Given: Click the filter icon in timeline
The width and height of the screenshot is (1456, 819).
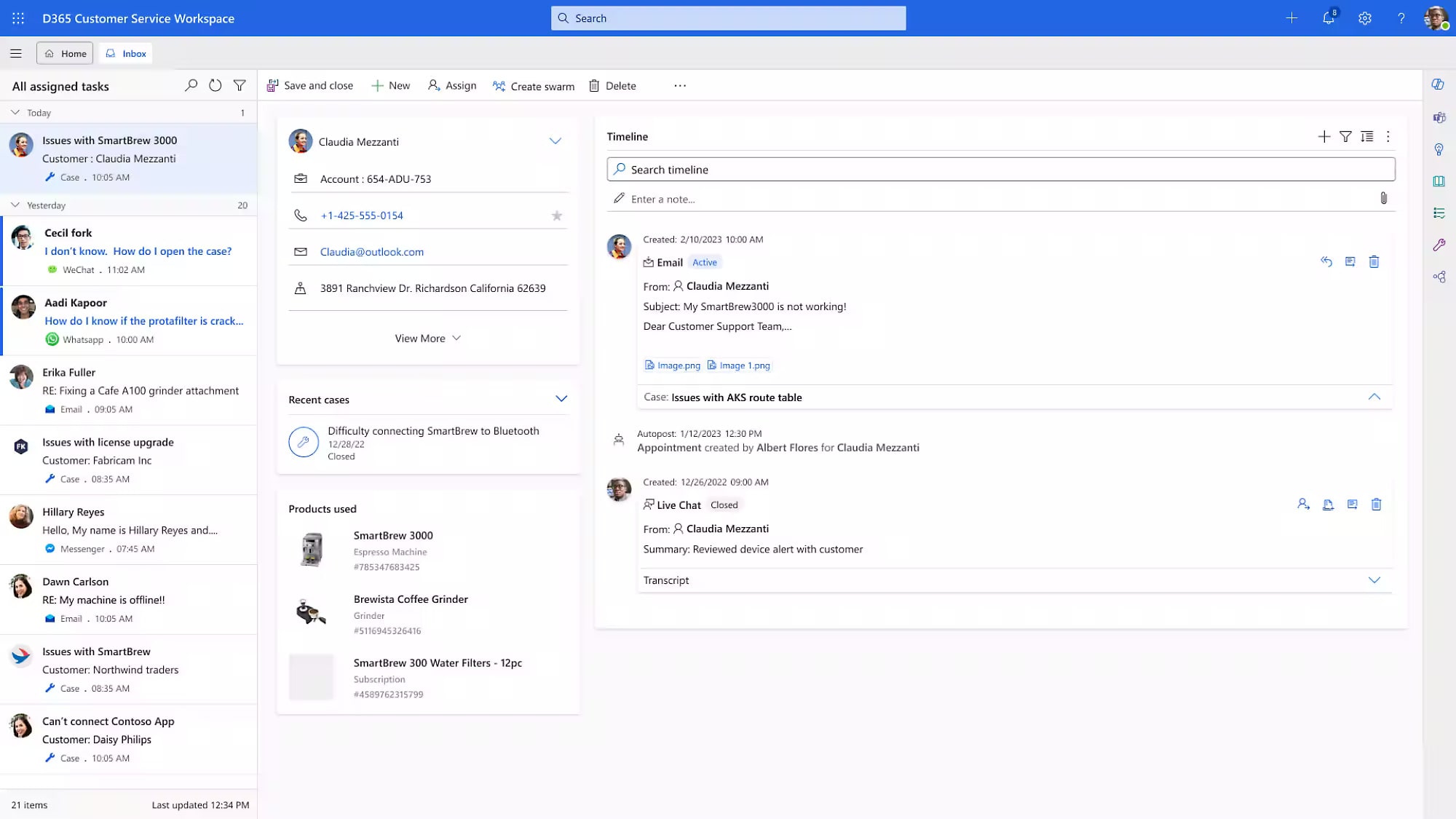Looking at the screenshot, I should coord(1345,136).
